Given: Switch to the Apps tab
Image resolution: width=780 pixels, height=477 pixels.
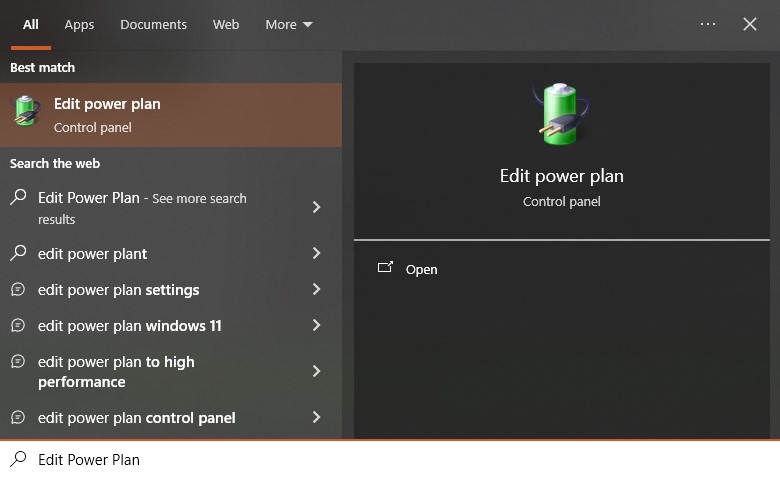Looking at the screenshot, I should tap(79, 25).
